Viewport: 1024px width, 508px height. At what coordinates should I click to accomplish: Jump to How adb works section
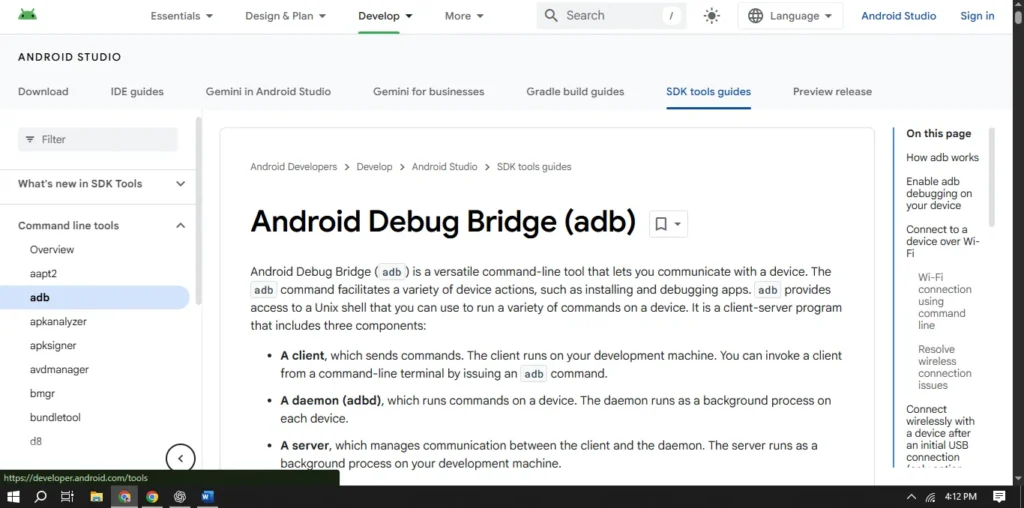point(942,157)
